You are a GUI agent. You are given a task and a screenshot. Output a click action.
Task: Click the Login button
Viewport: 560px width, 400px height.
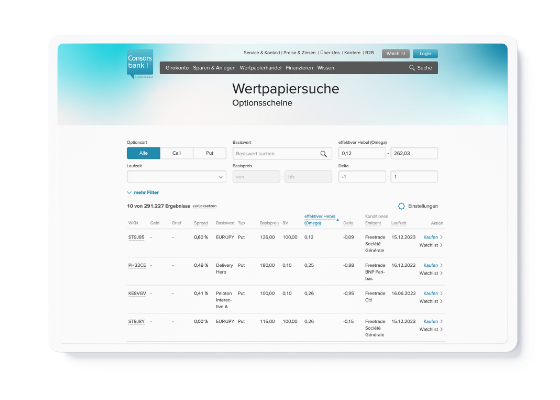[425, 54]
